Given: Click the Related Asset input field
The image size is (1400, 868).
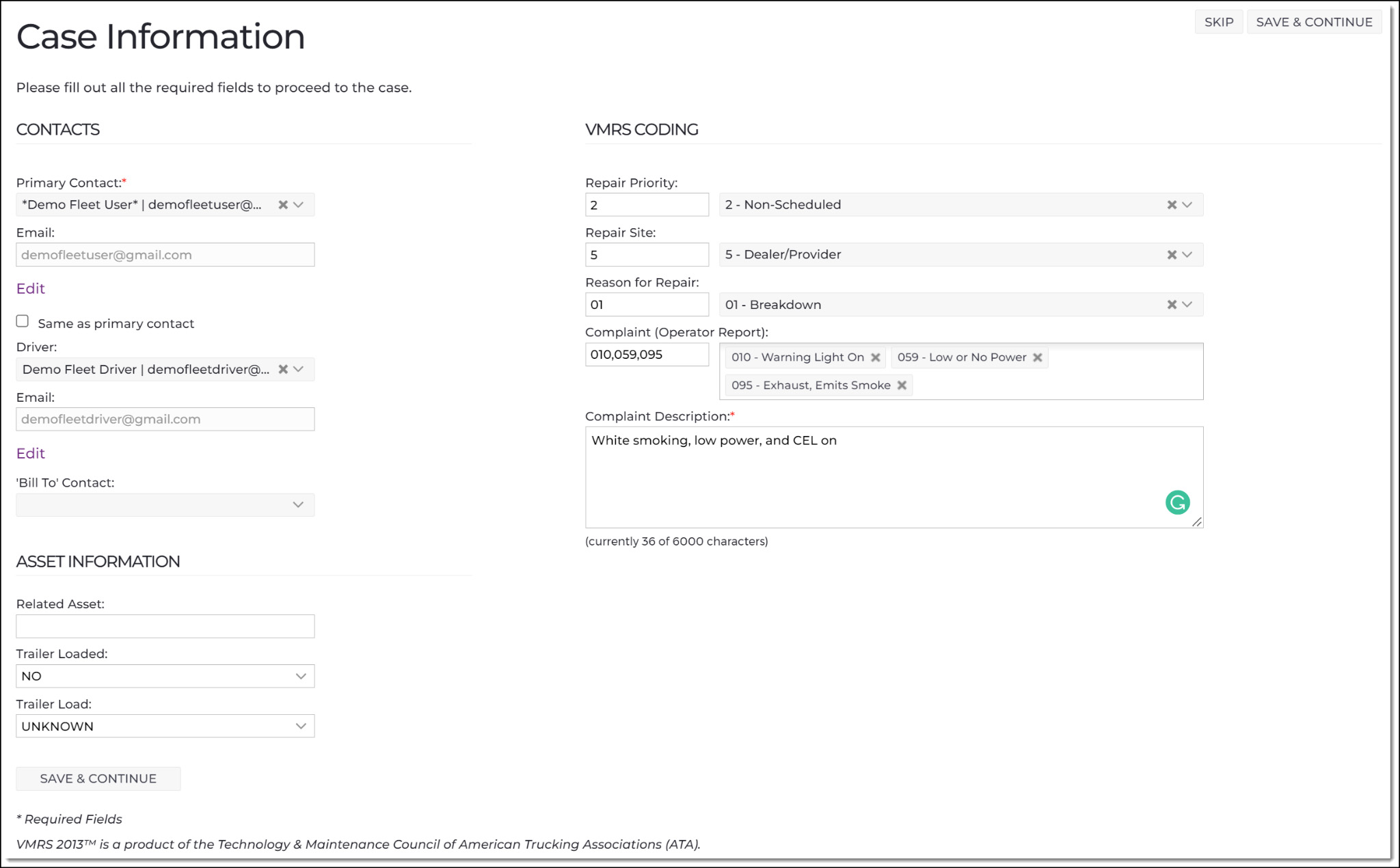Looking at the screenshot, I should coord(165,627).
